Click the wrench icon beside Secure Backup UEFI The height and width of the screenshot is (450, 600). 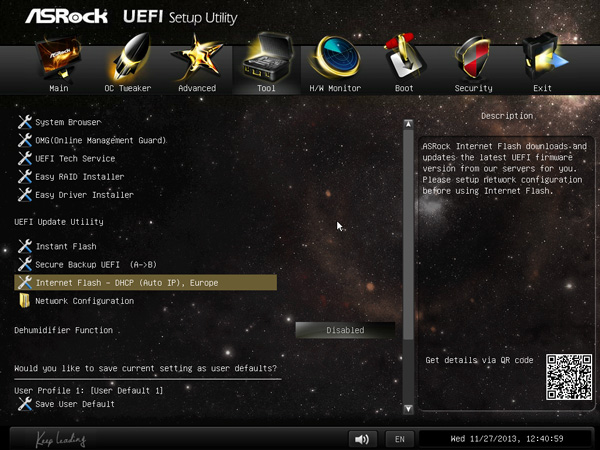tap(25, 264)
